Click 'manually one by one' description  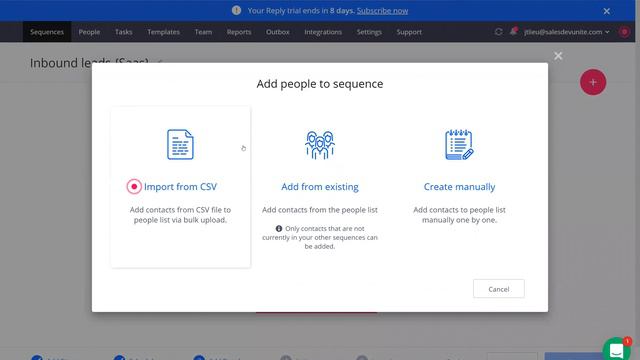tap(459, 220)
